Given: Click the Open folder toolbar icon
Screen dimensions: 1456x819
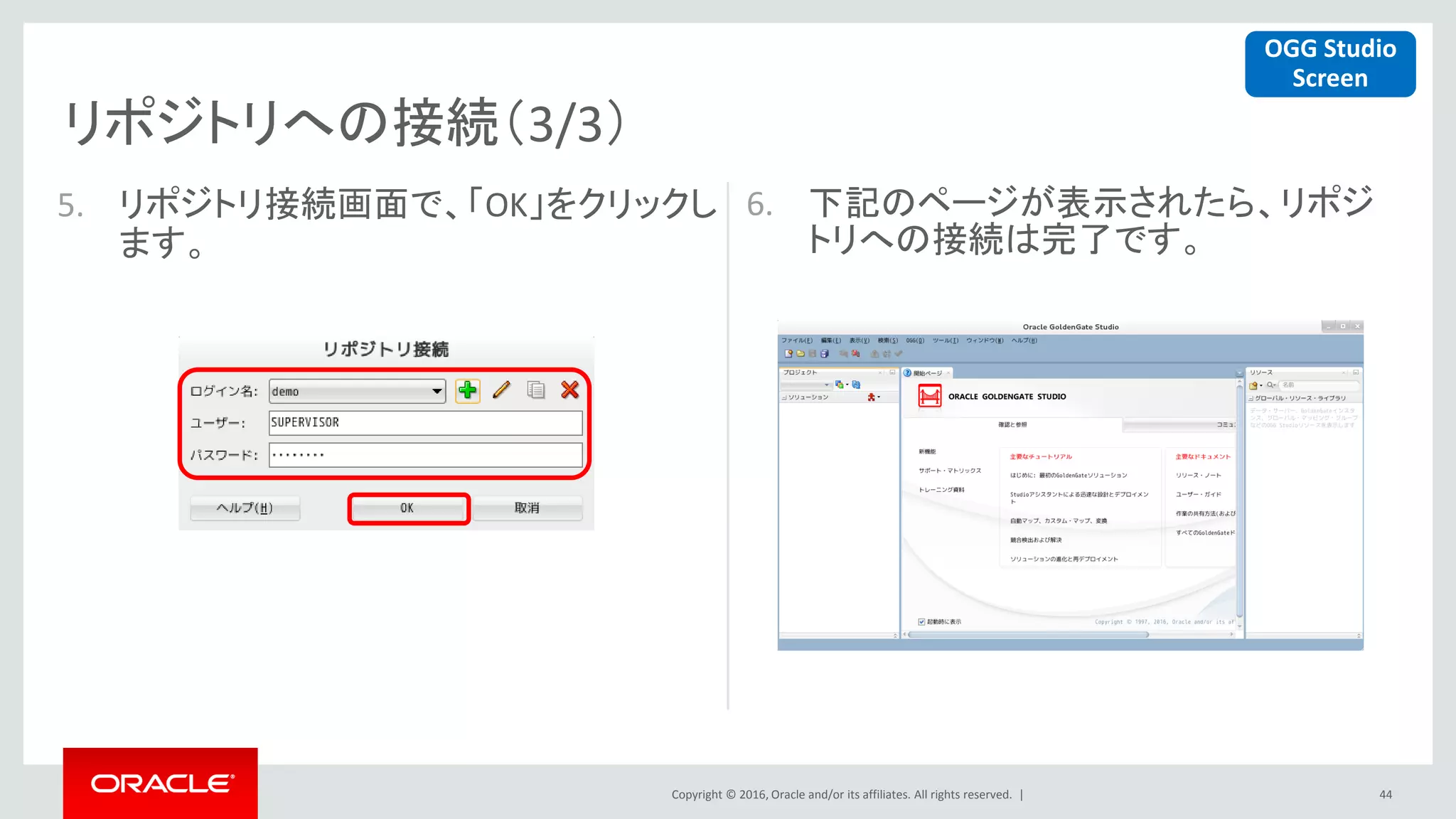Looking at the screenshot, I should click(x=800, y=353).
